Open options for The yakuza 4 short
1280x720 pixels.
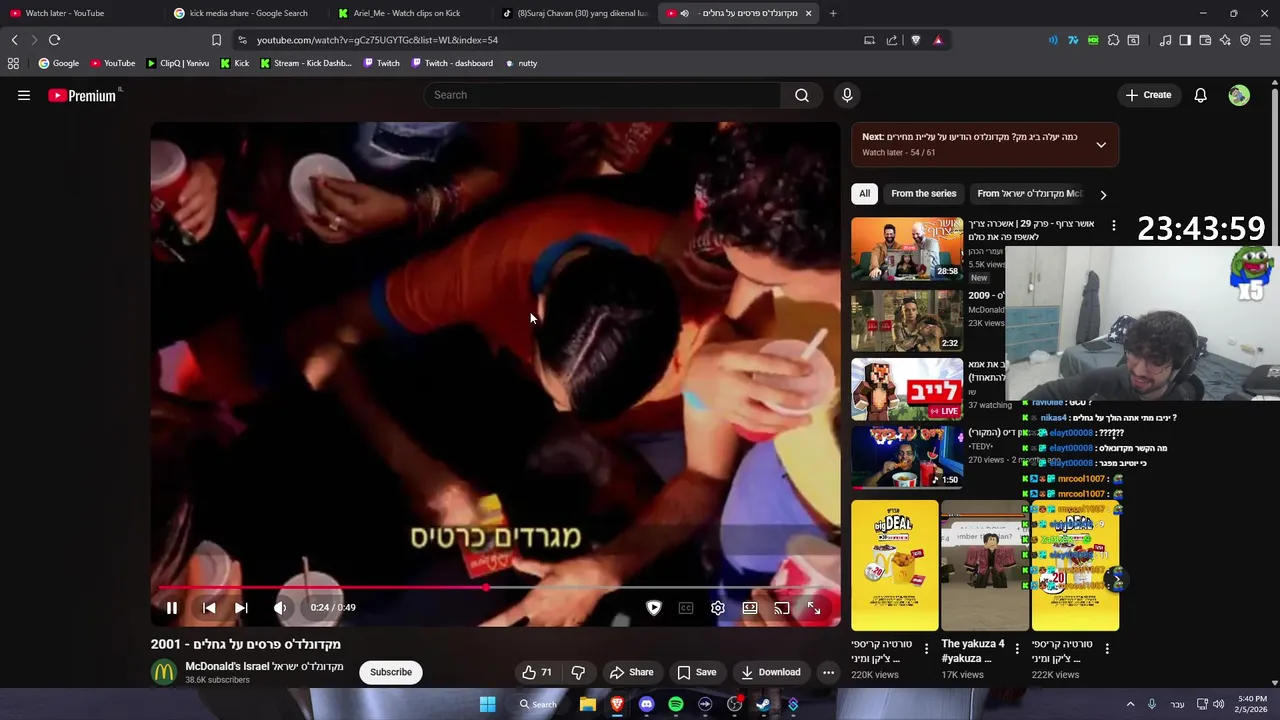click(x=1017, y=649)
